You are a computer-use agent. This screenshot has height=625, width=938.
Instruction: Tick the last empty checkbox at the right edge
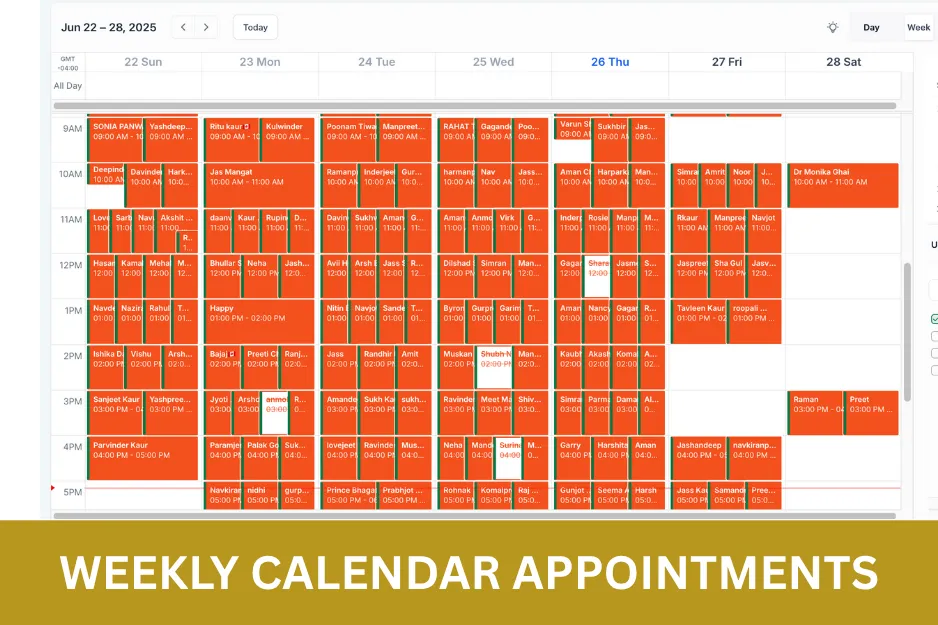coord(934,370)
